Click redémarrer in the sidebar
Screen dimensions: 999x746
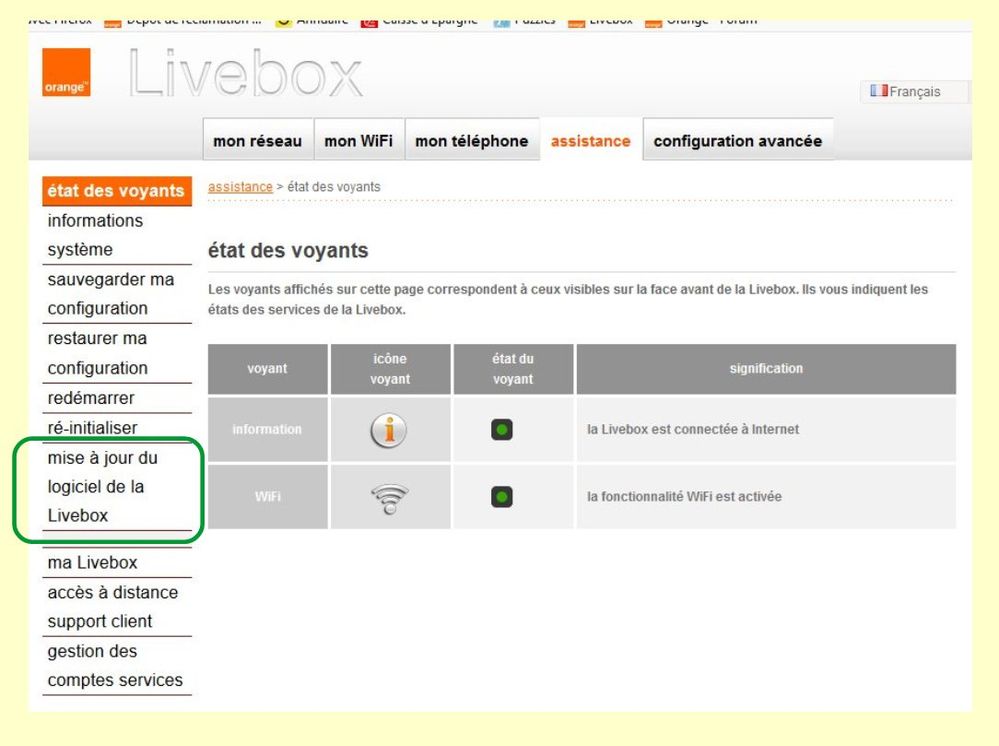[117, 398]
